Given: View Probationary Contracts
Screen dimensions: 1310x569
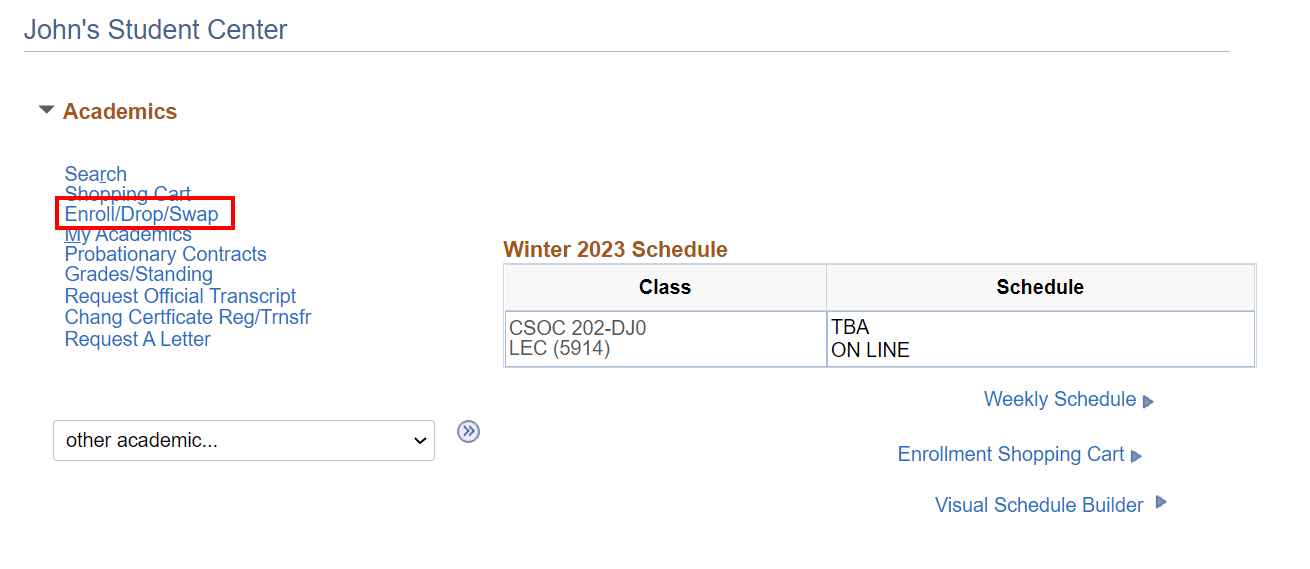Looking at the screenshot, I should coord(165,254).
